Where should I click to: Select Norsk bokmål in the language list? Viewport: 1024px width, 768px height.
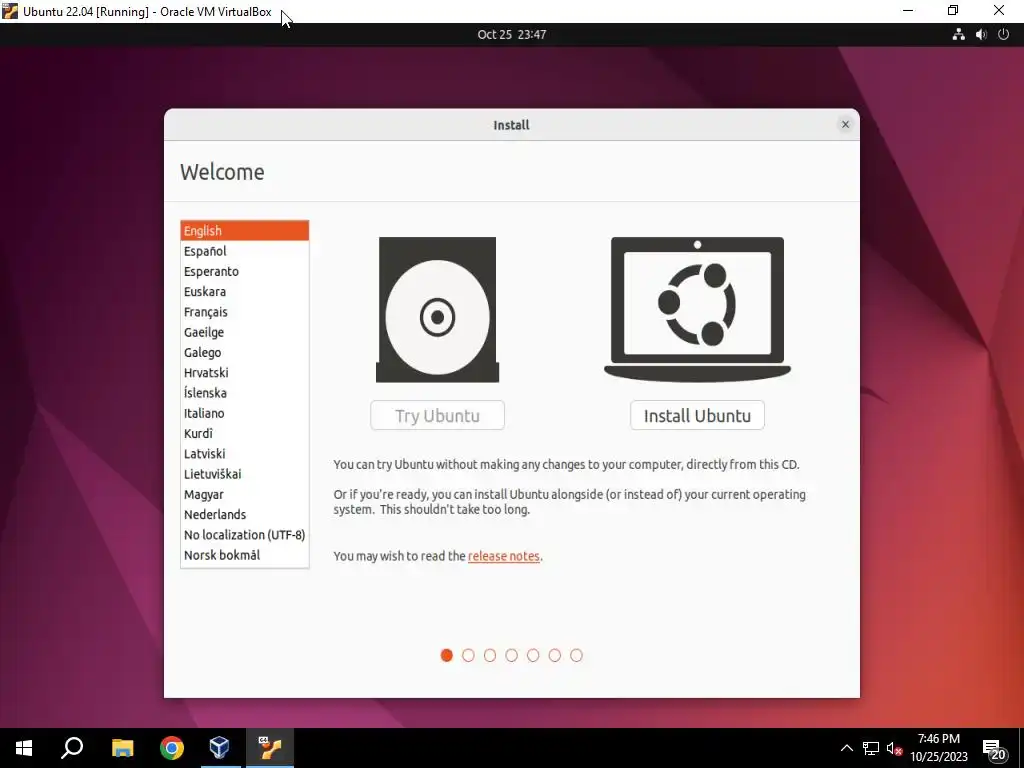(244, 555)
